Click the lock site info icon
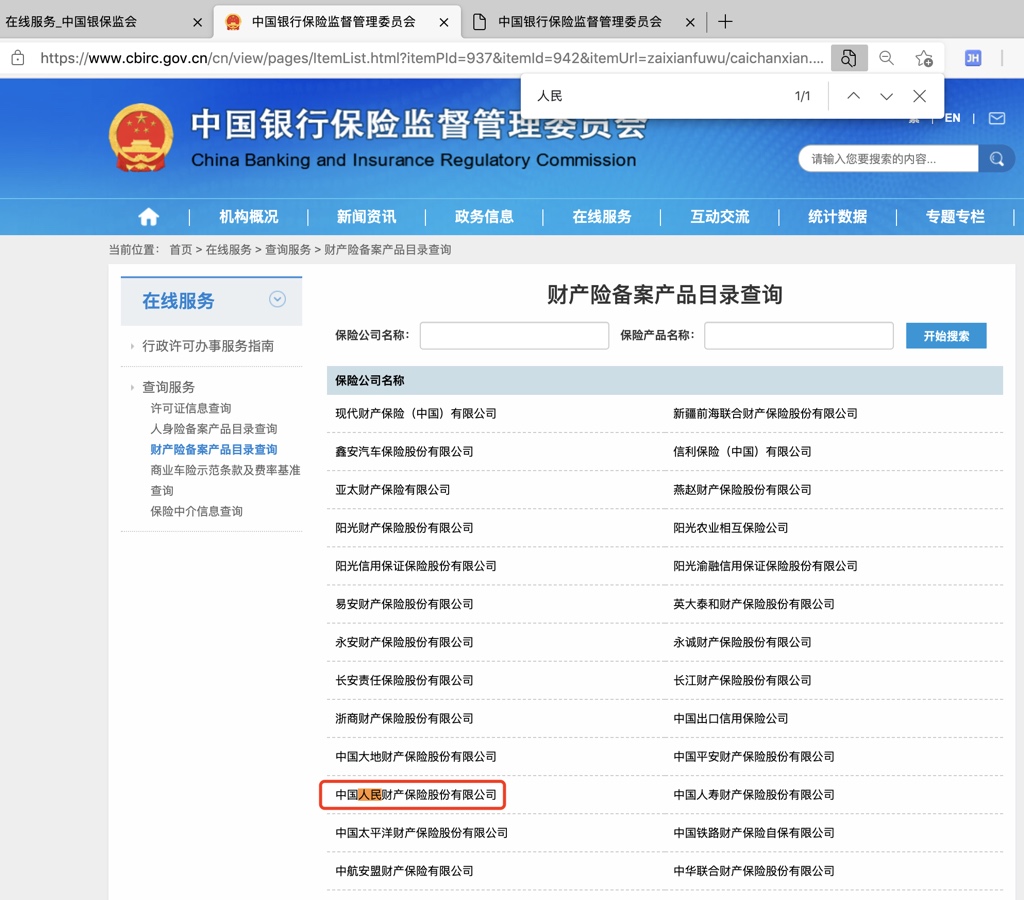1024x900 pixels. tap(18, 58)
